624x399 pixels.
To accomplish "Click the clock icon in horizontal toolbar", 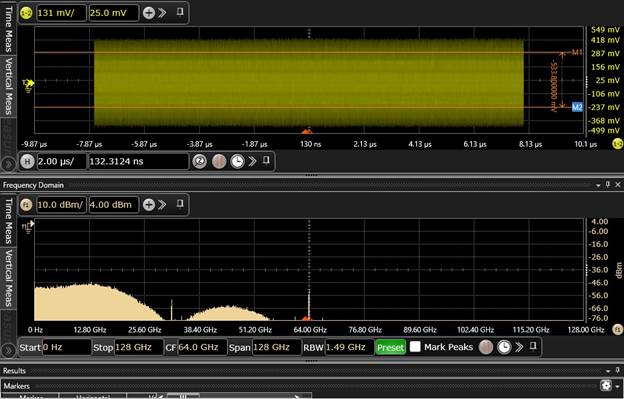I will pos(237,162).
